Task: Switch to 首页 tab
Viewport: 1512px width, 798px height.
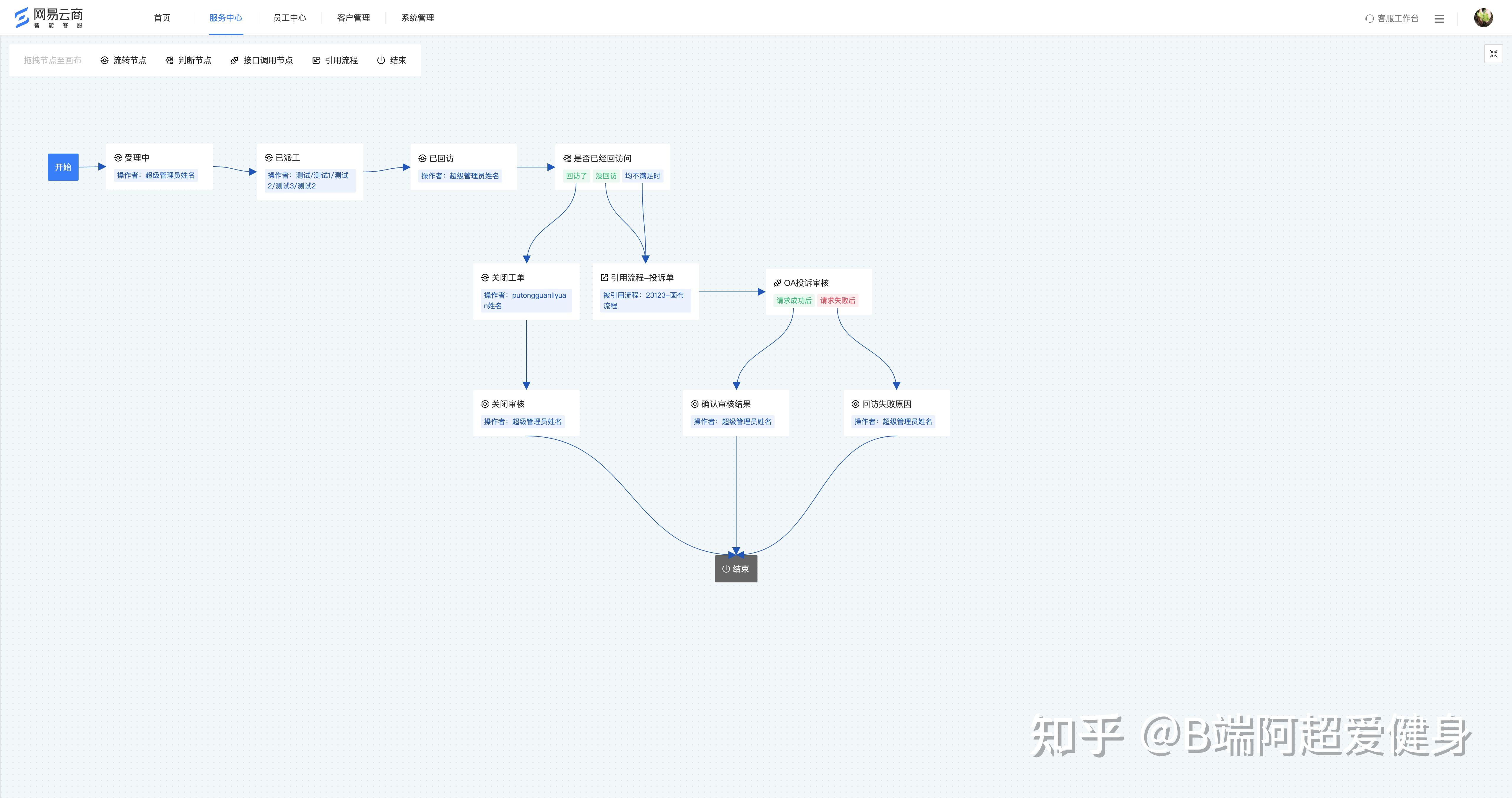Action: (x=162, y=18)
